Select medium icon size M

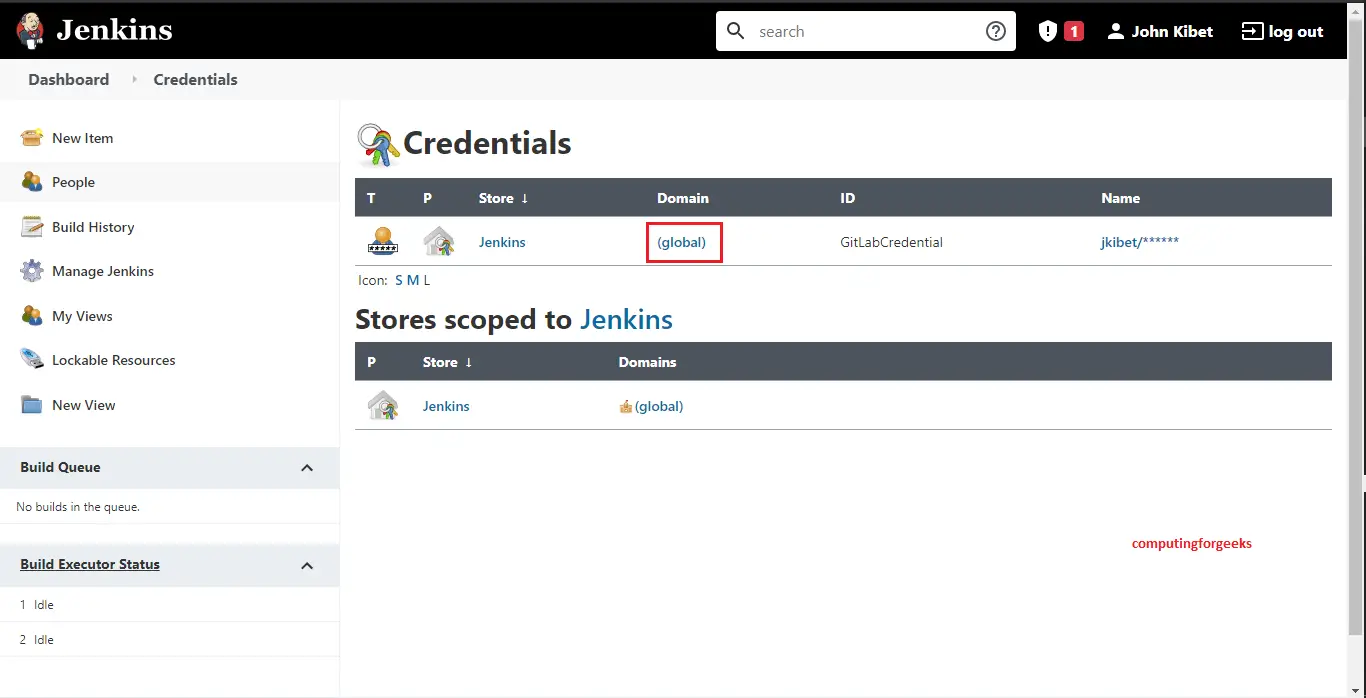point(413,281)
